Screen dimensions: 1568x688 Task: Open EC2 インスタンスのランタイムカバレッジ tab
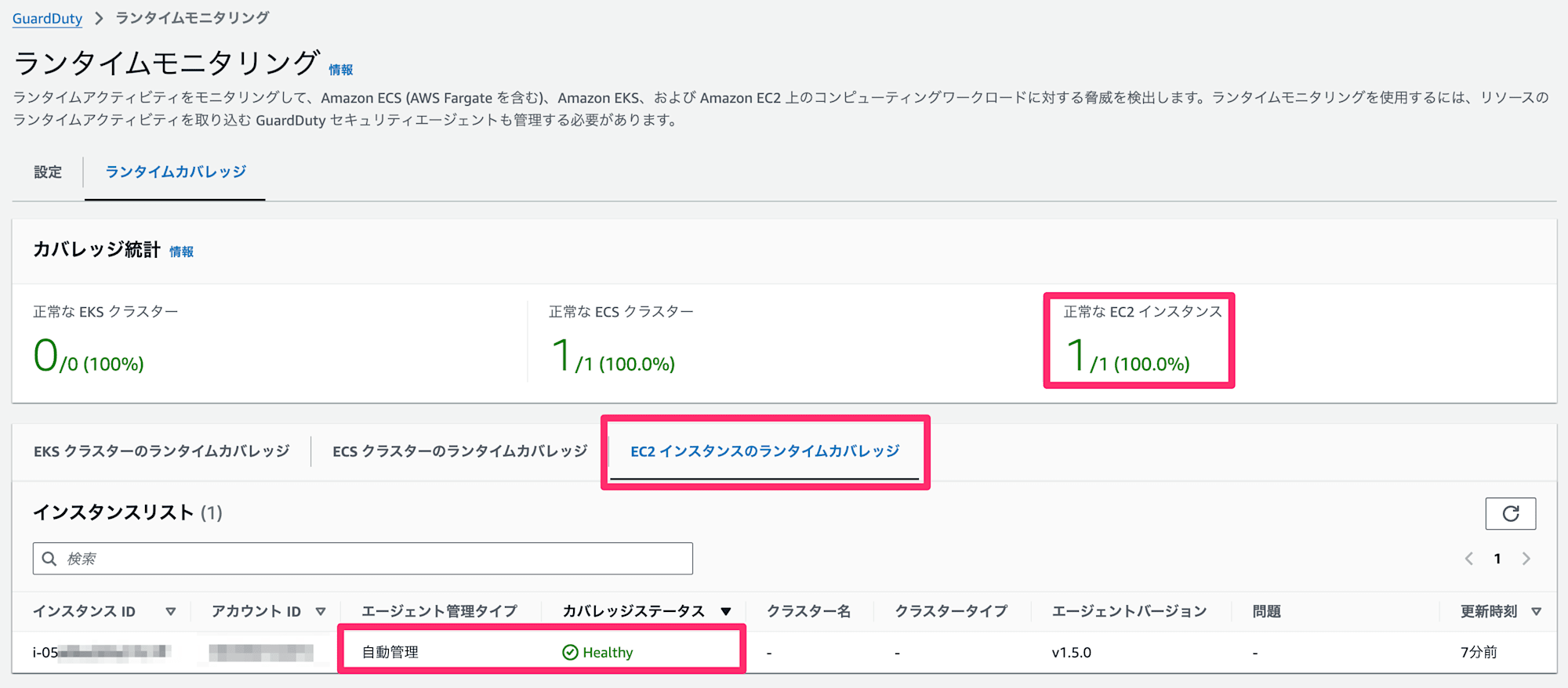(x=765, y=451)
